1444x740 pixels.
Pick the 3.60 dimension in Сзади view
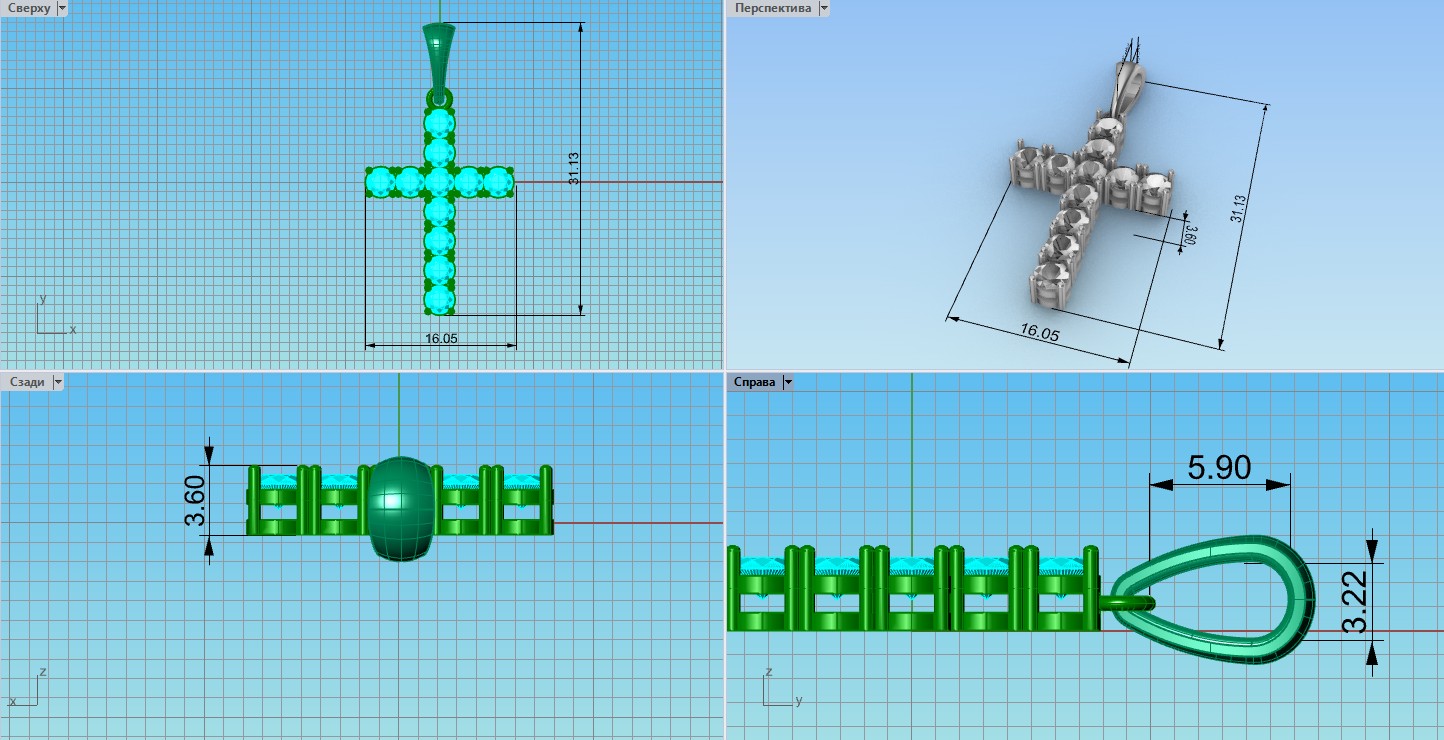(195, 500)
